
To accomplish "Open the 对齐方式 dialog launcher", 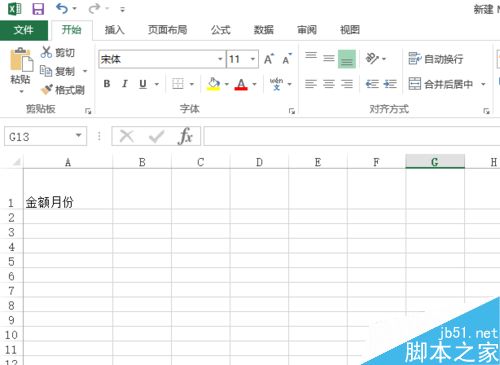I will click(x=486, y=111).
